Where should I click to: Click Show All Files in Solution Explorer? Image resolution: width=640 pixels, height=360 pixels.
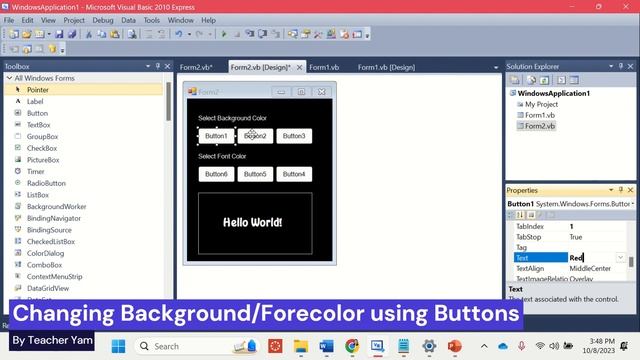pyautogui.click(x=531, y=80)
